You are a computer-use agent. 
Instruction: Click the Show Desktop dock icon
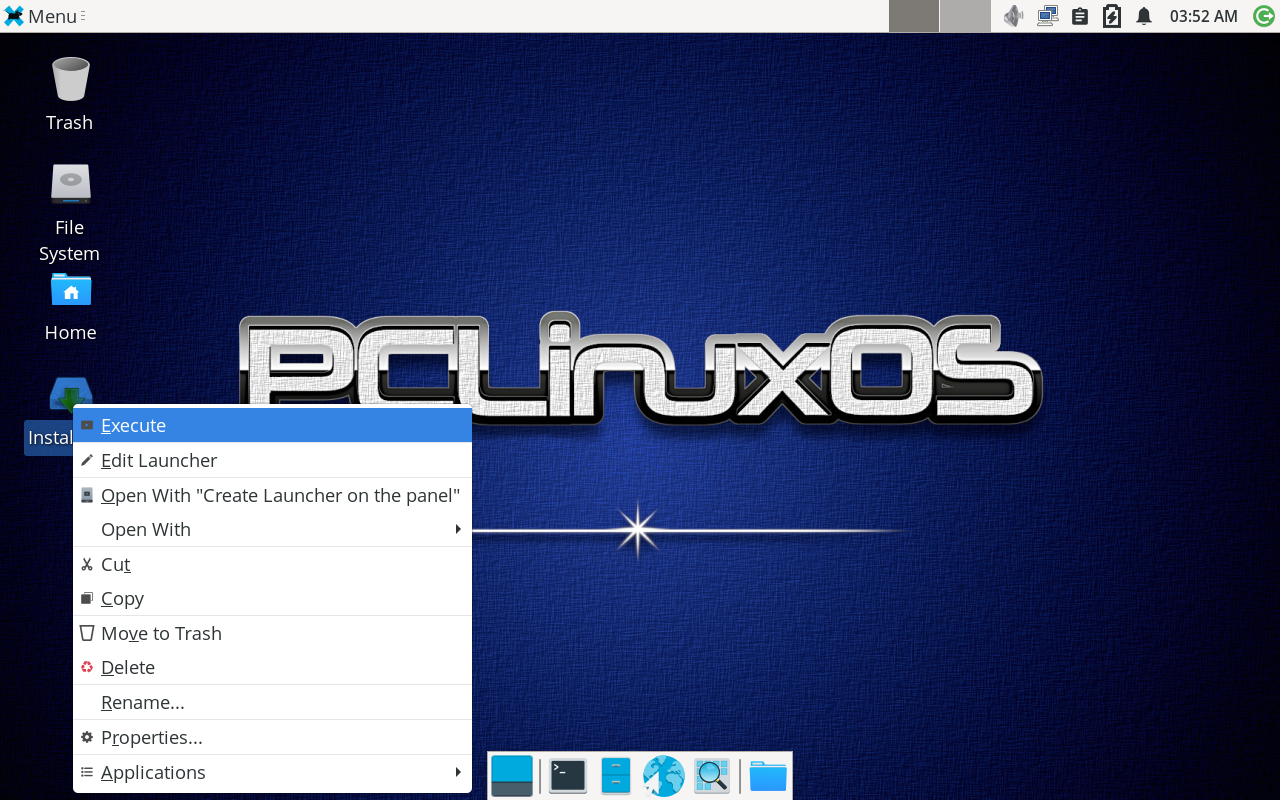[x=512, y=776]
